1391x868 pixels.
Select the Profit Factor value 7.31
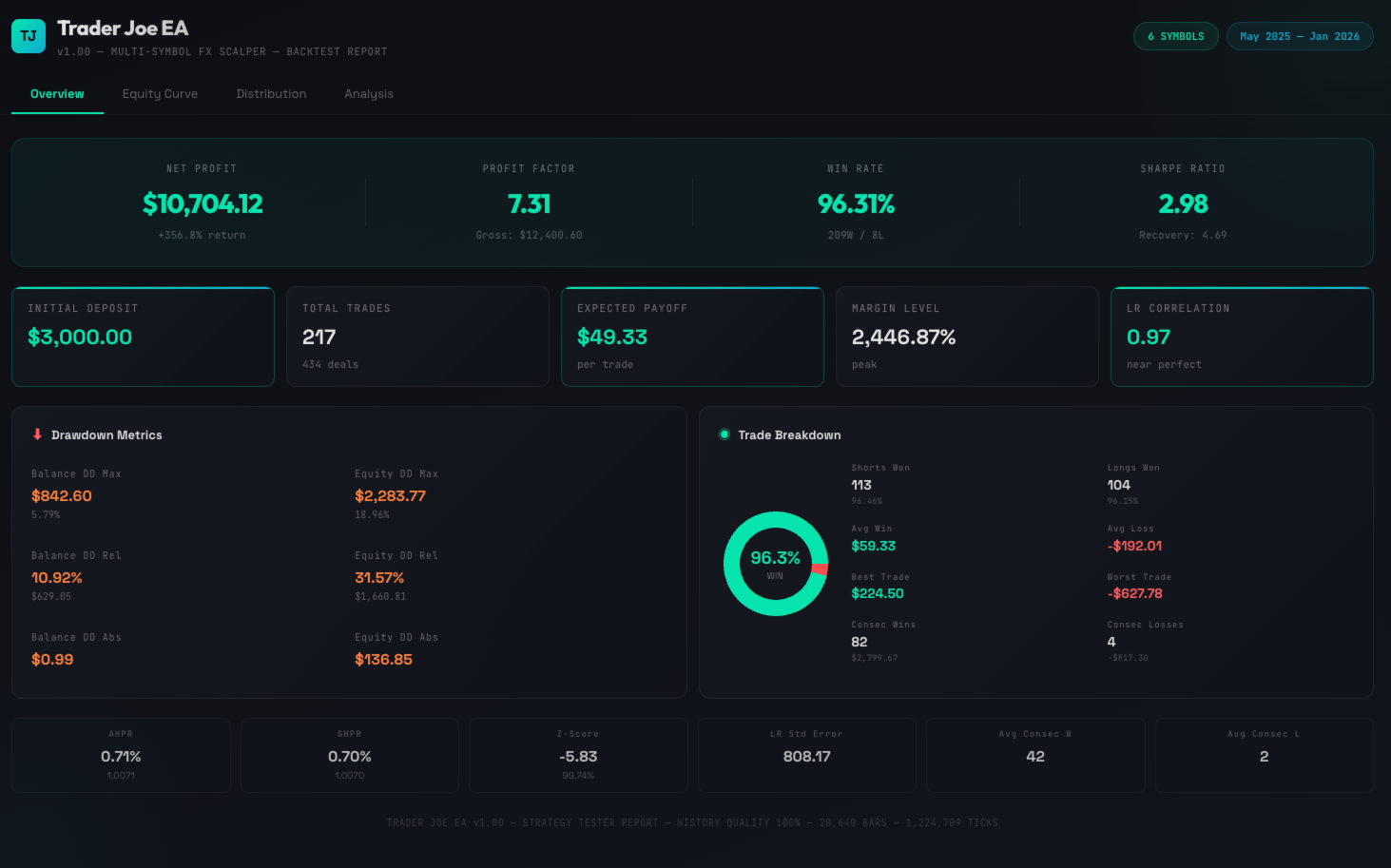pyautogui.click(x=529, y=203)
